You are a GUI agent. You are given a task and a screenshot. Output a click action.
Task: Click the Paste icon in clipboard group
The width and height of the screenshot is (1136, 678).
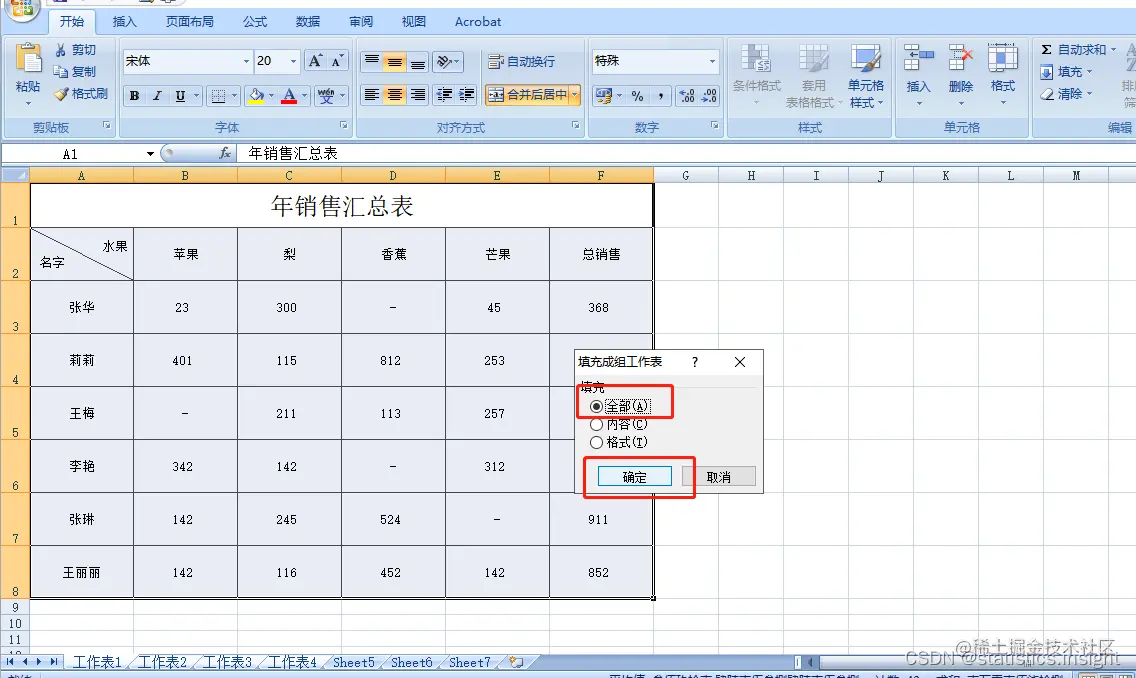click(28, 59)
